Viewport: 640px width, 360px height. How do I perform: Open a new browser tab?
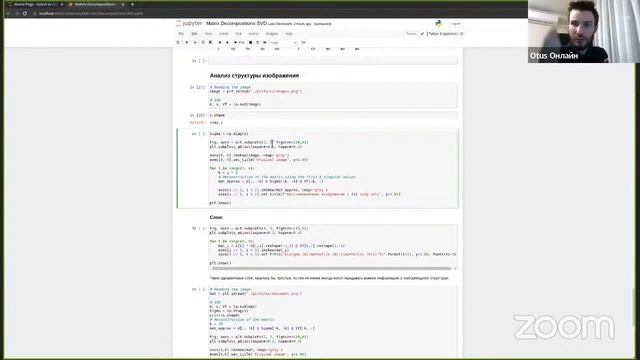[132, 4]
